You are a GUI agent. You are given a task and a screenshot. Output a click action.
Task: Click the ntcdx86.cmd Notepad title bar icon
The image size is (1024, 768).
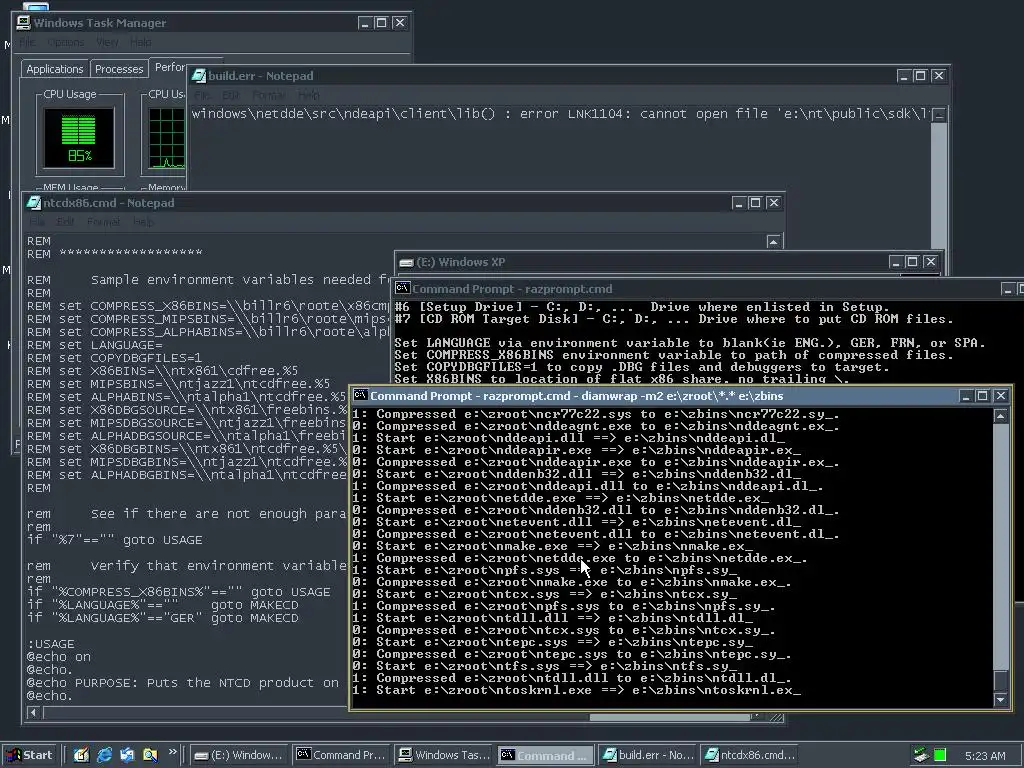click(33, 203)
